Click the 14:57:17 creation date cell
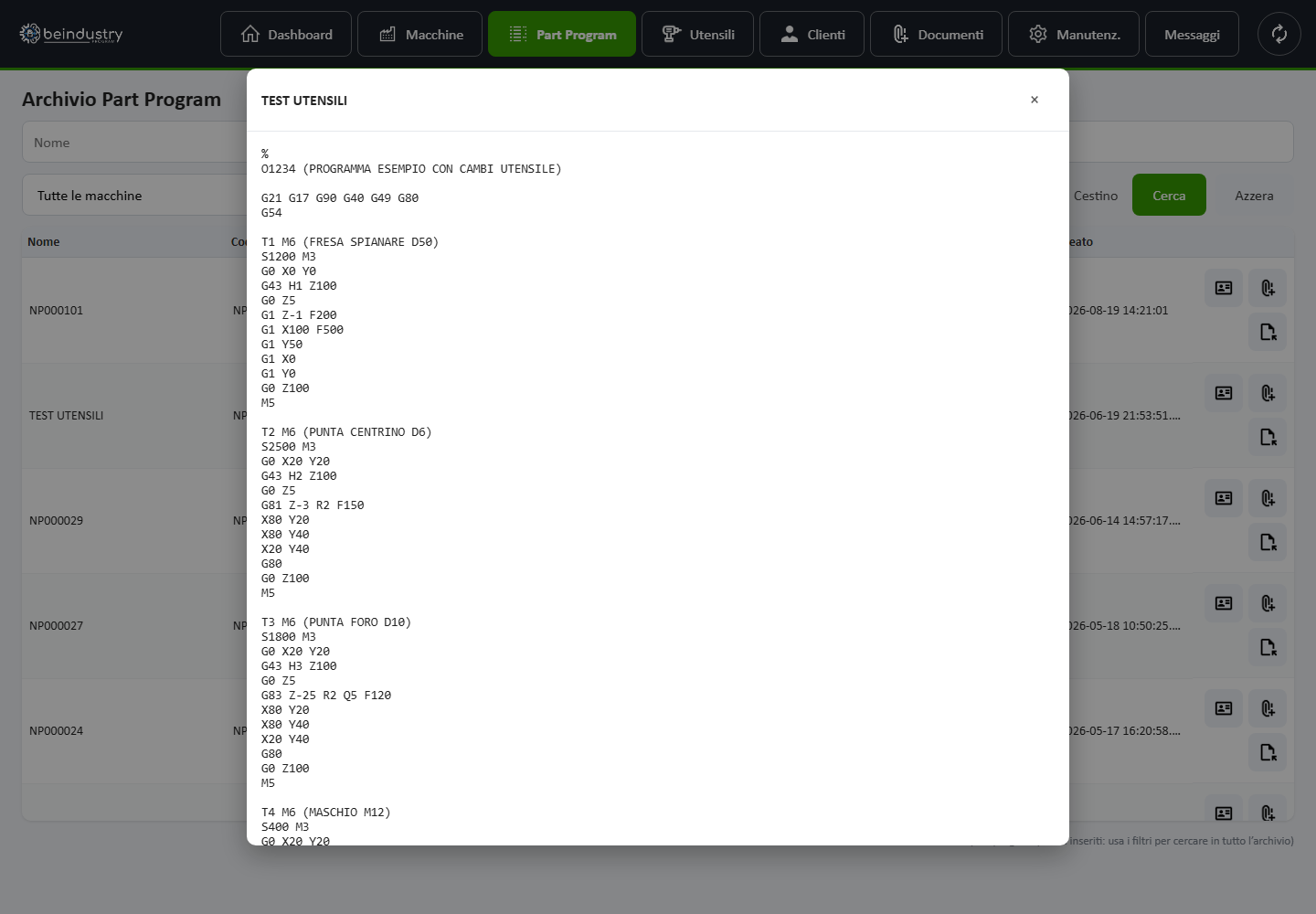 click(1125, 520)
